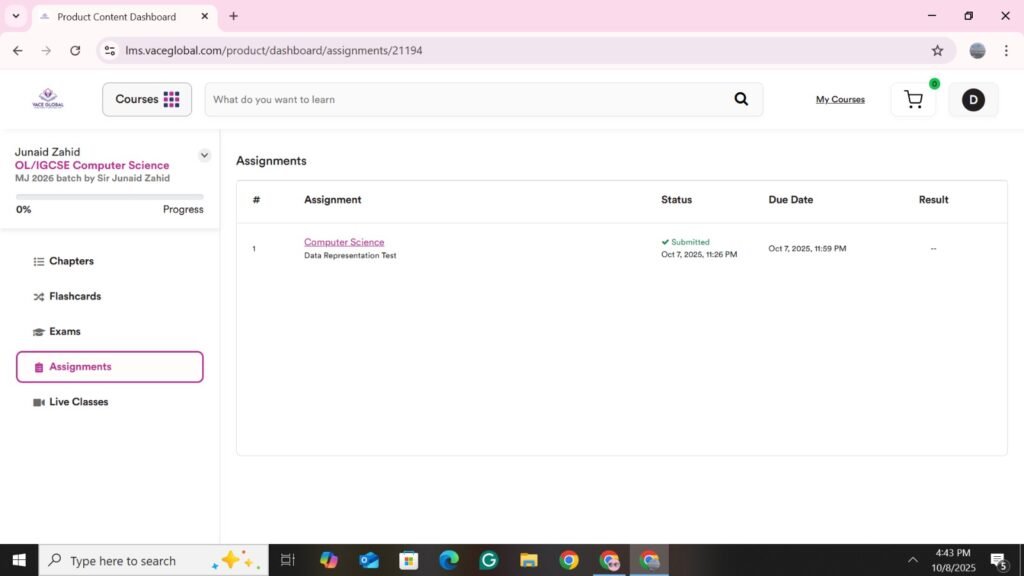Open the Computer Science assignment link
The width and height of the screenshot is (1024, 576).
click(x=344, y=242)
